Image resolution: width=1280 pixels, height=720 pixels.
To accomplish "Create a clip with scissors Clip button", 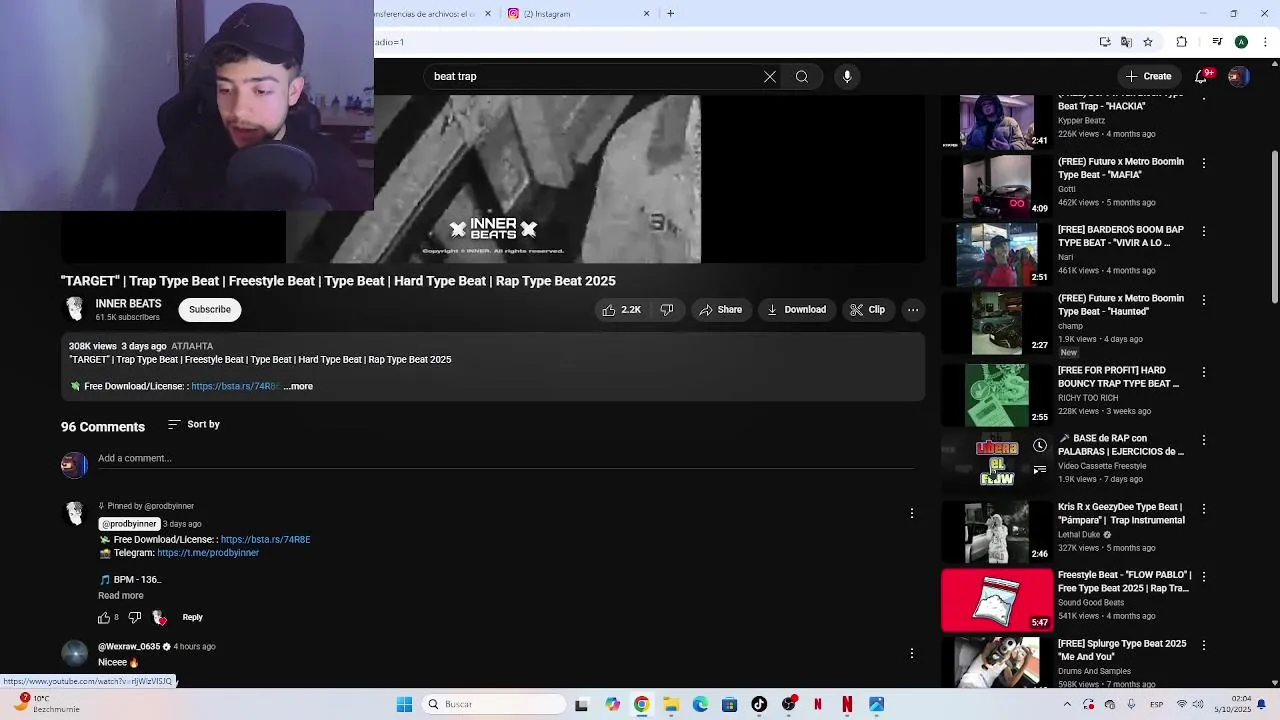I will tap(867, 310).
